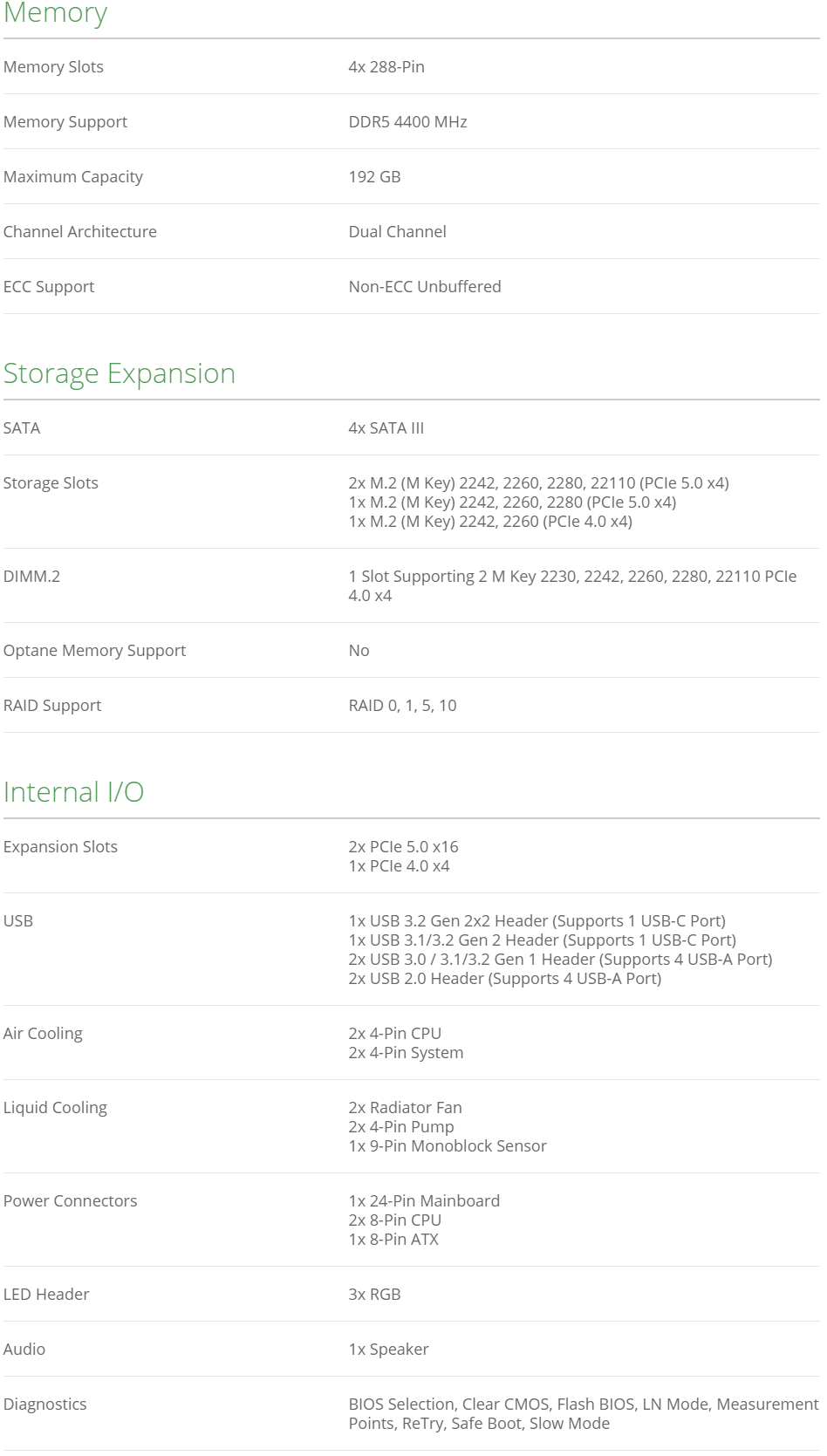Select the Diagnostics row label
Image resolution: width=827 pixels, height=1456 pixels.
pos(44,1405)
